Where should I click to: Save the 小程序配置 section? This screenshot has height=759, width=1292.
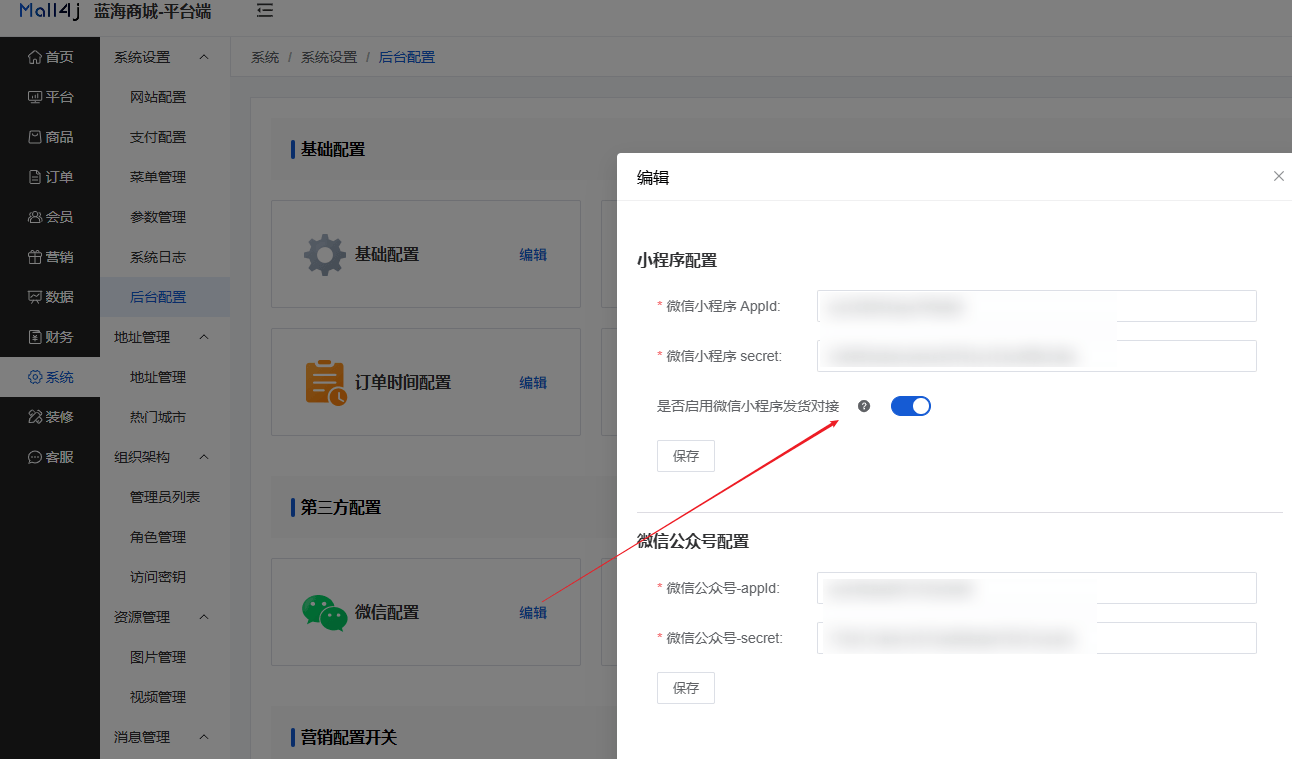(686, 456)
